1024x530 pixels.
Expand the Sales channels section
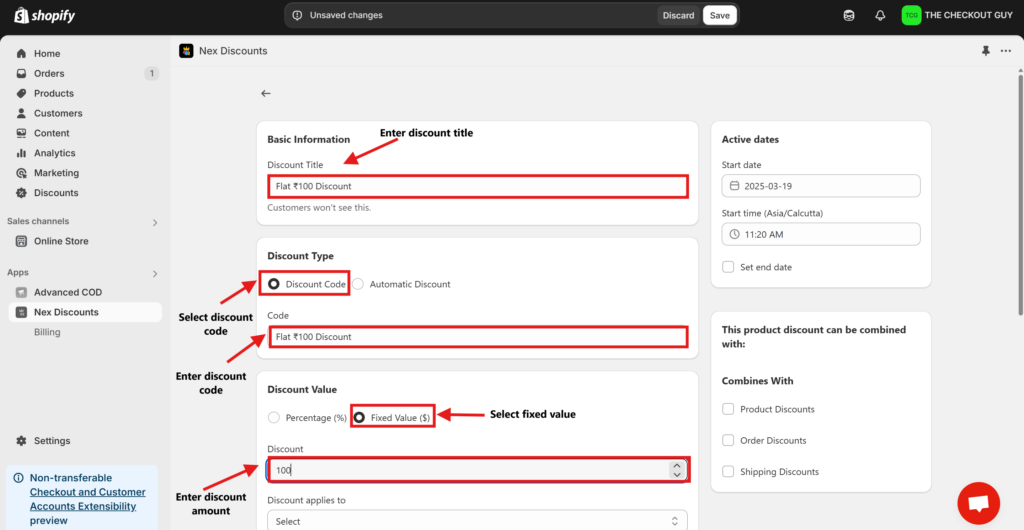click(155, 222)
